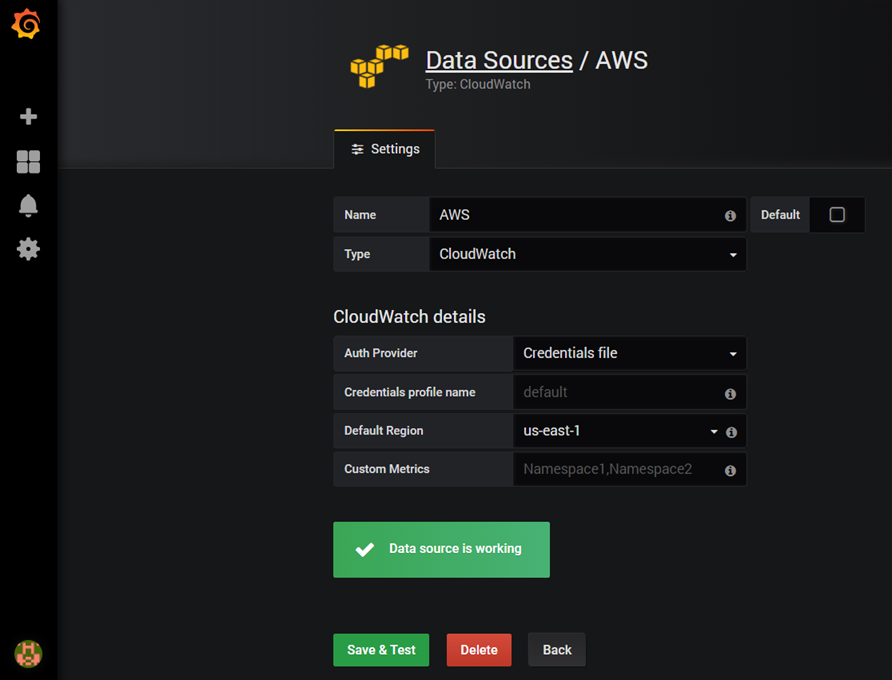
Task: Click the user avatar in sidebar
Action: pyautogui.click(x=28, y=654)
